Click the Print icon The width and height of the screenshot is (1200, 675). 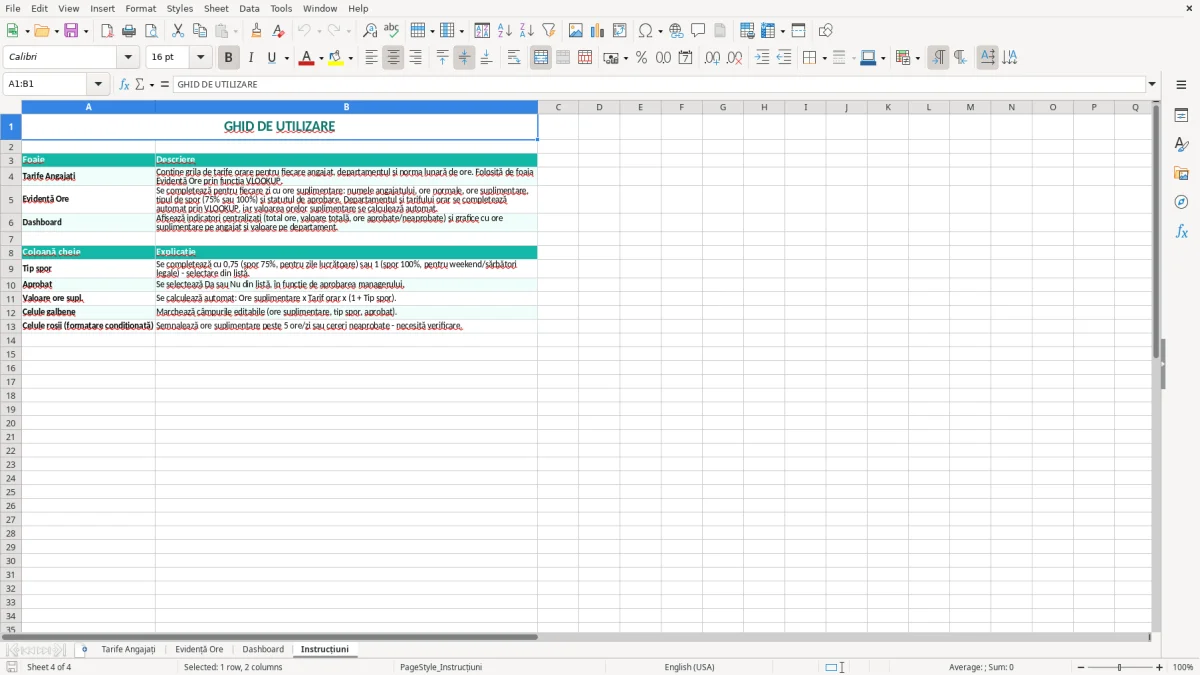pos(129,31)
